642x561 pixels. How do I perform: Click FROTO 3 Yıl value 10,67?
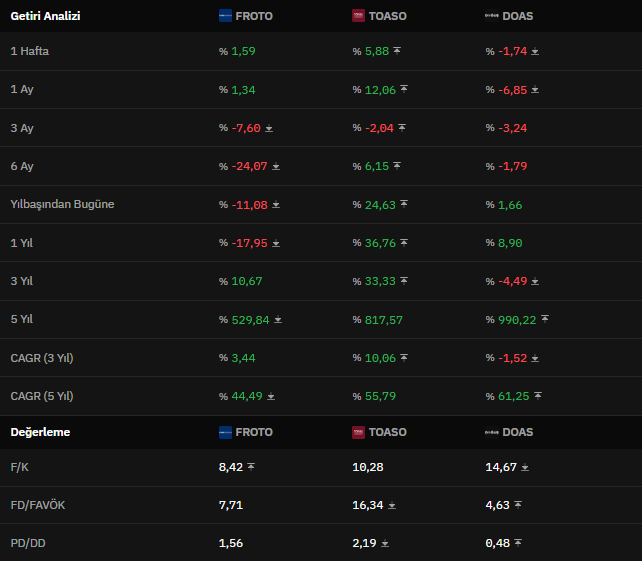pyautogui.click(x=246, y=281)
